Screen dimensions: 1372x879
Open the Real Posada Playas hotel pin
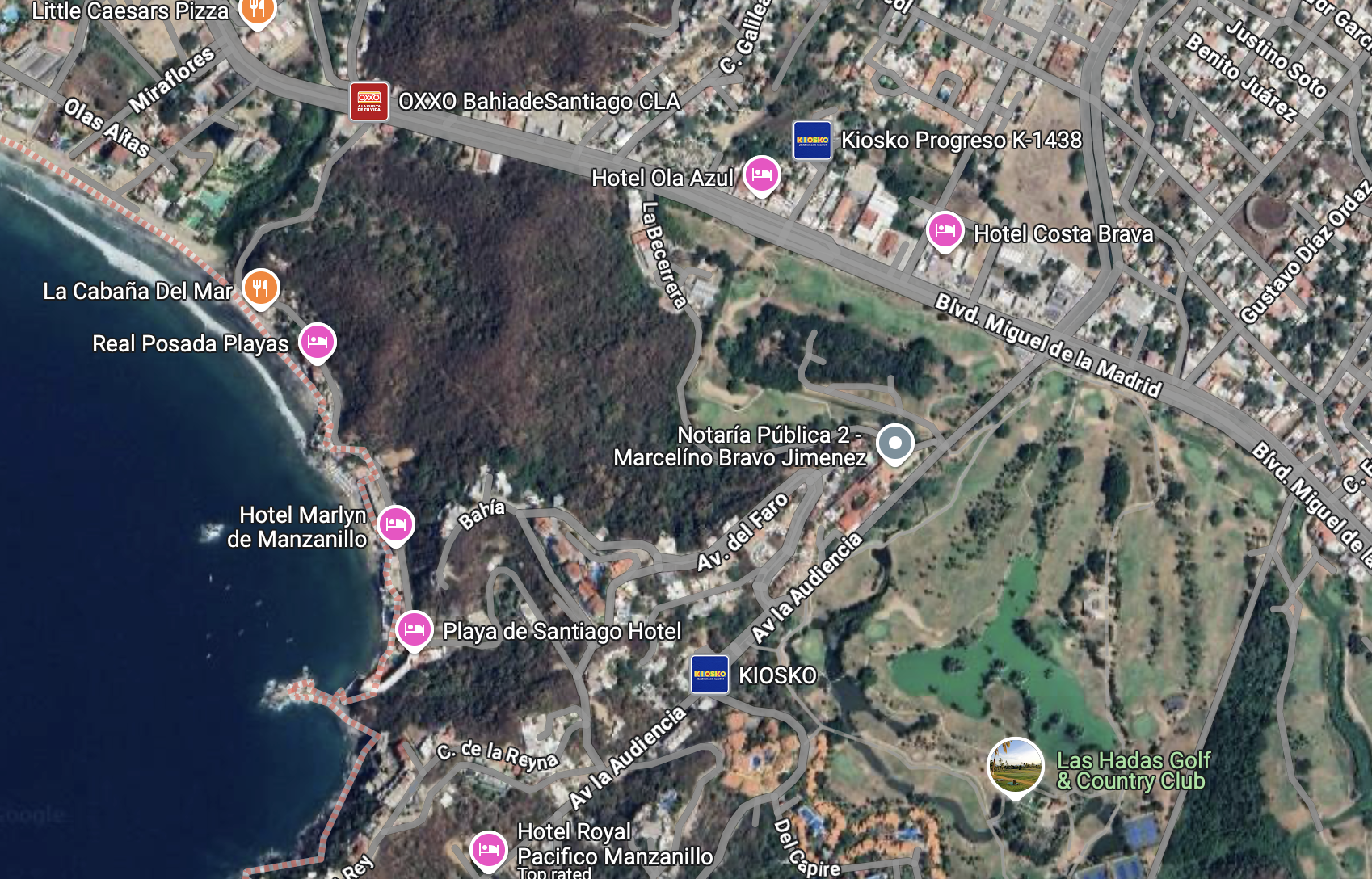click(318, 343)
